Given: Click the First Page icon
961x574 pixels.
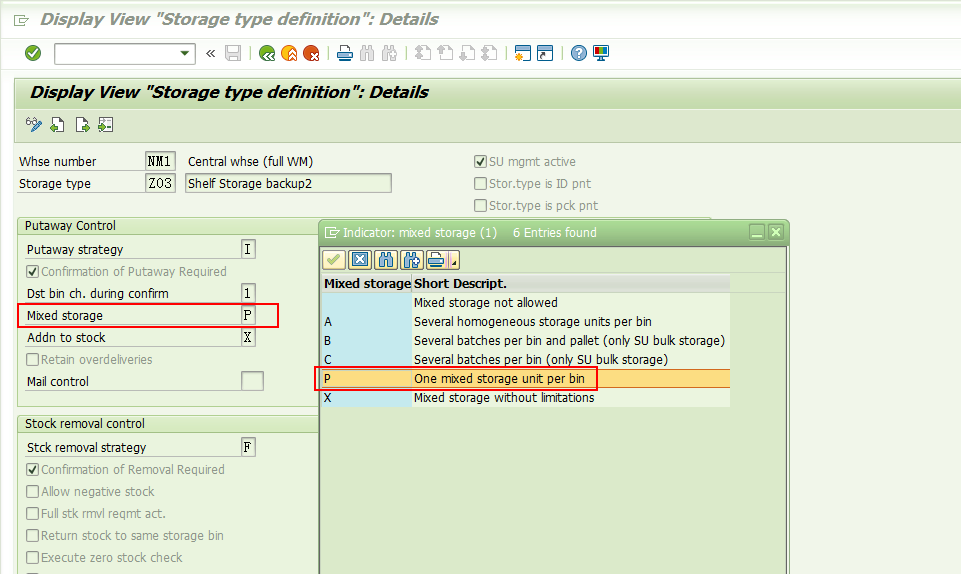Looking at the screenshot, I should coord(423,53).
